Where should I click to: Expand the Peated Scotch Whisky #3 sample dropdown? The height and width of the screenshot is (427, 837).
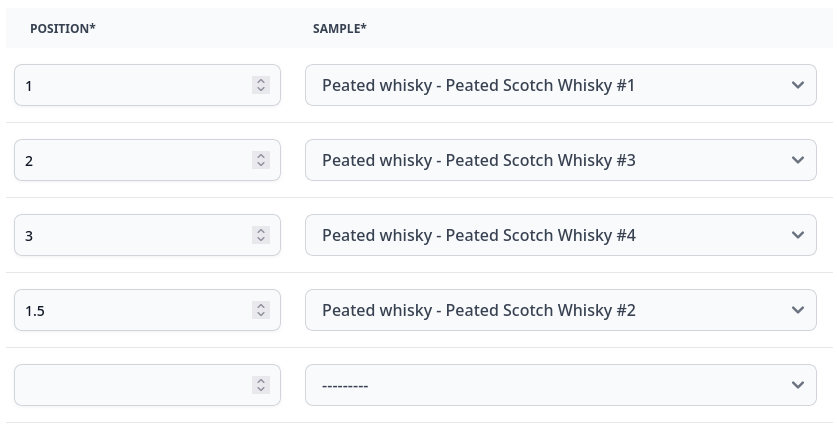560,161
